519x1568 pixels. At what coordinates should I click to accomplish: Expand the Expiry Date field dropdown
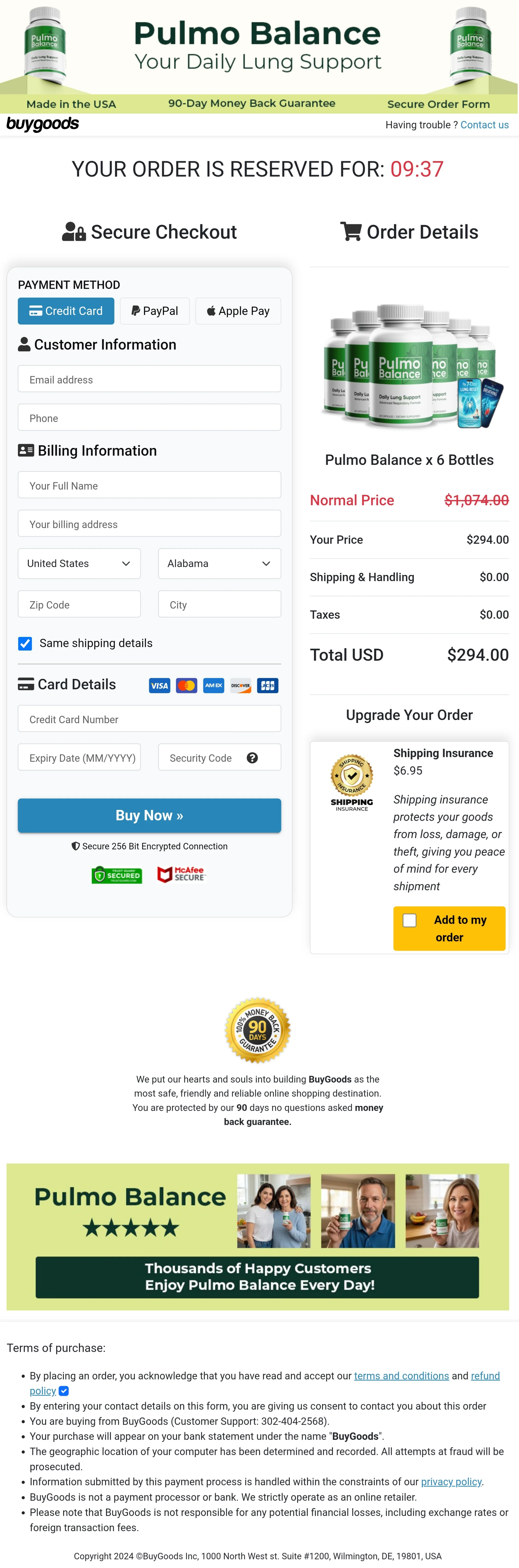79,757
